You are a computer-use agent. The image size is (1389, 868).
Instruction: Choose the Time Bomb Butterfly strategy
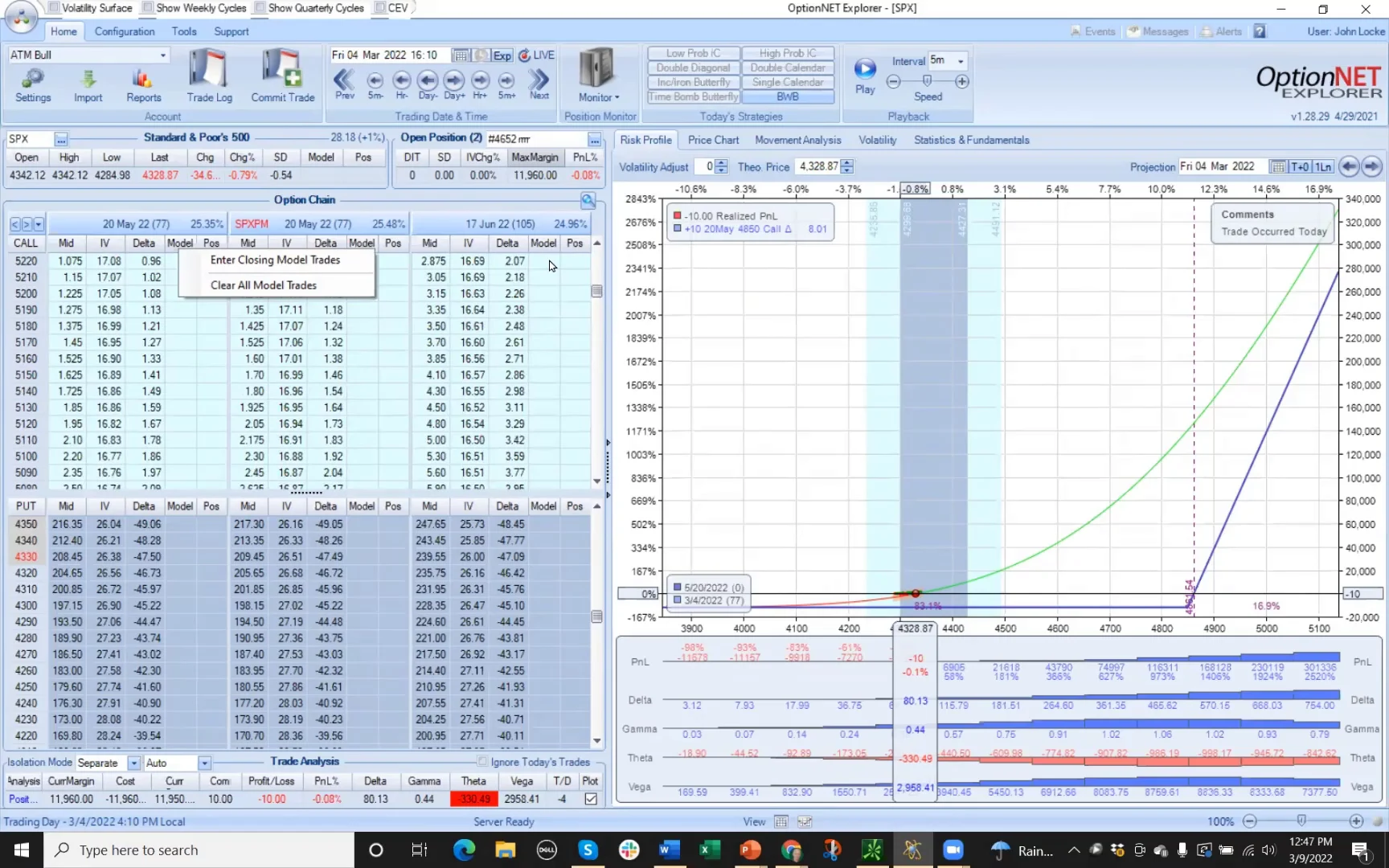tap(693, 96)
